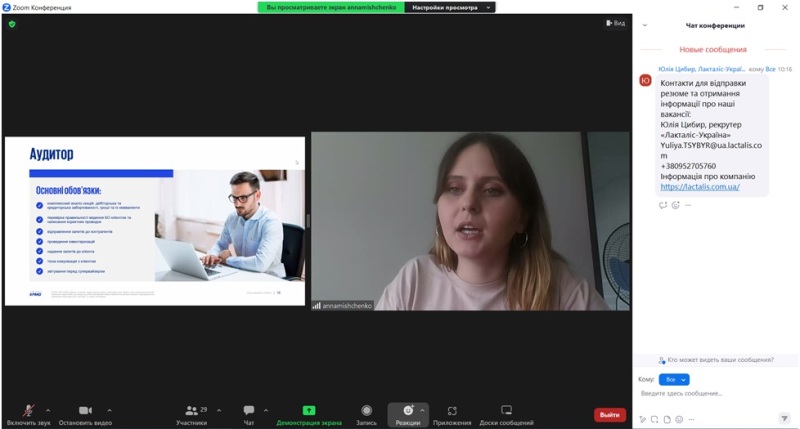Screen dimensions: 800x429
Task: Reply to the chat message icon
Action: (x=663, y=205)
